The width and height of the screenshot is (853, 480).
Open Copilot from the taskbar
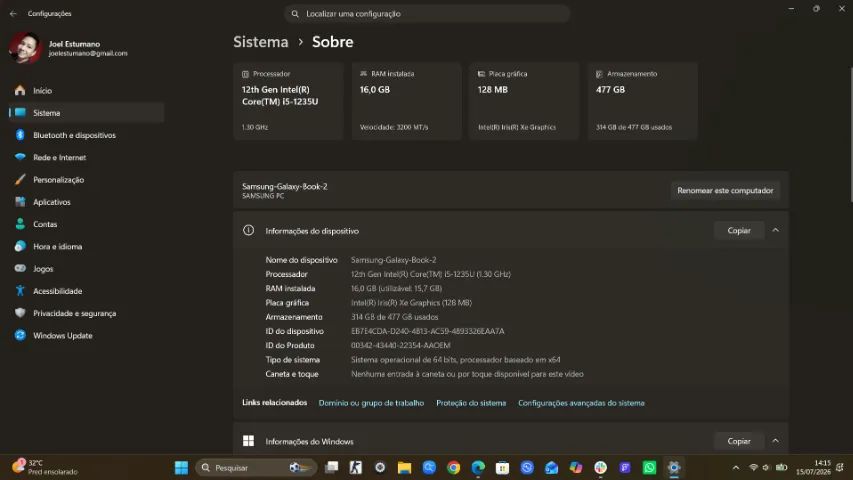pos(576,467)
